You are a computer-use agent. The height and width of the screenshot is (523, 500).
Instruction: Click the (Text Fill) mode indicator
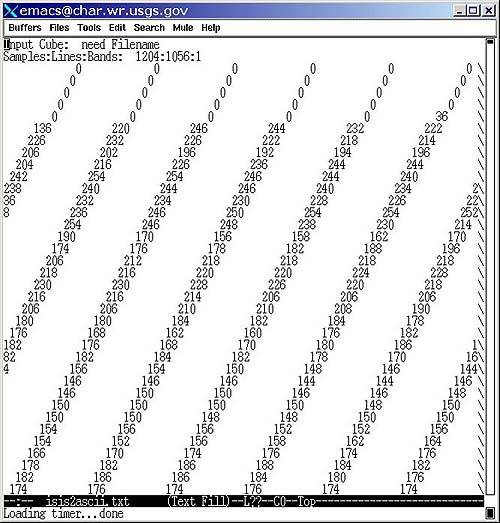[198, 501]
